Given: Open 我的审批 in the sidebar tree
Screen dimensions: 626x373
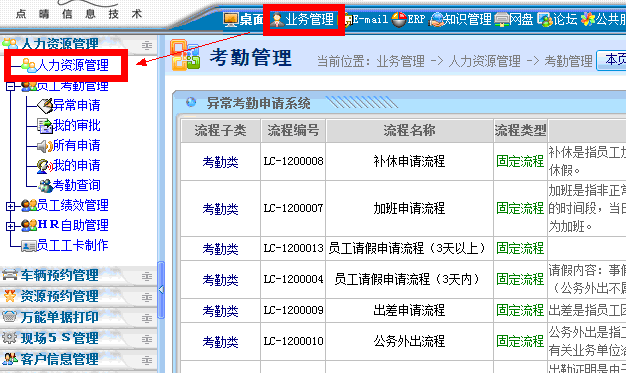Looking at the screenshot, I should 76,125.
